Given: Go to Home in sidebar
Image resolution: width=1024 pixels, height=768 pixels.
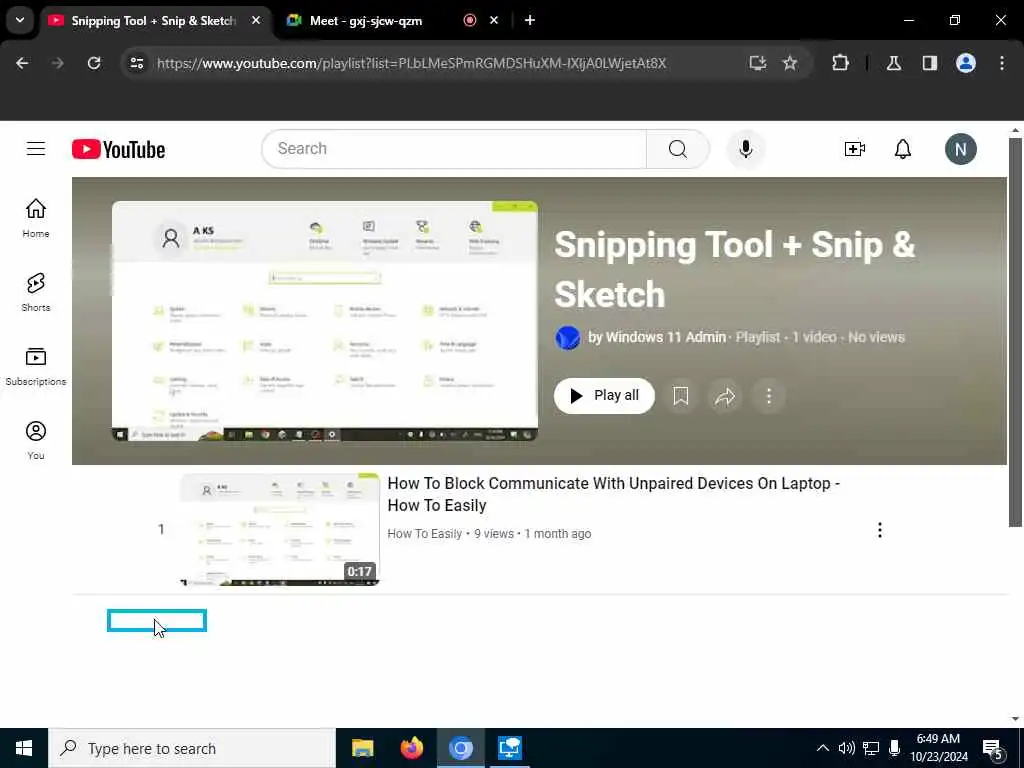Looking at the screenshot, I should pyautogui.click(x=36, y=218).
